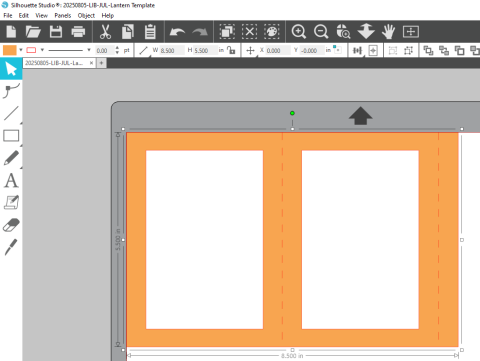The width and height of the screenshot is (480, 361).
Task: Click the Group icon
Action: (393, 51)
